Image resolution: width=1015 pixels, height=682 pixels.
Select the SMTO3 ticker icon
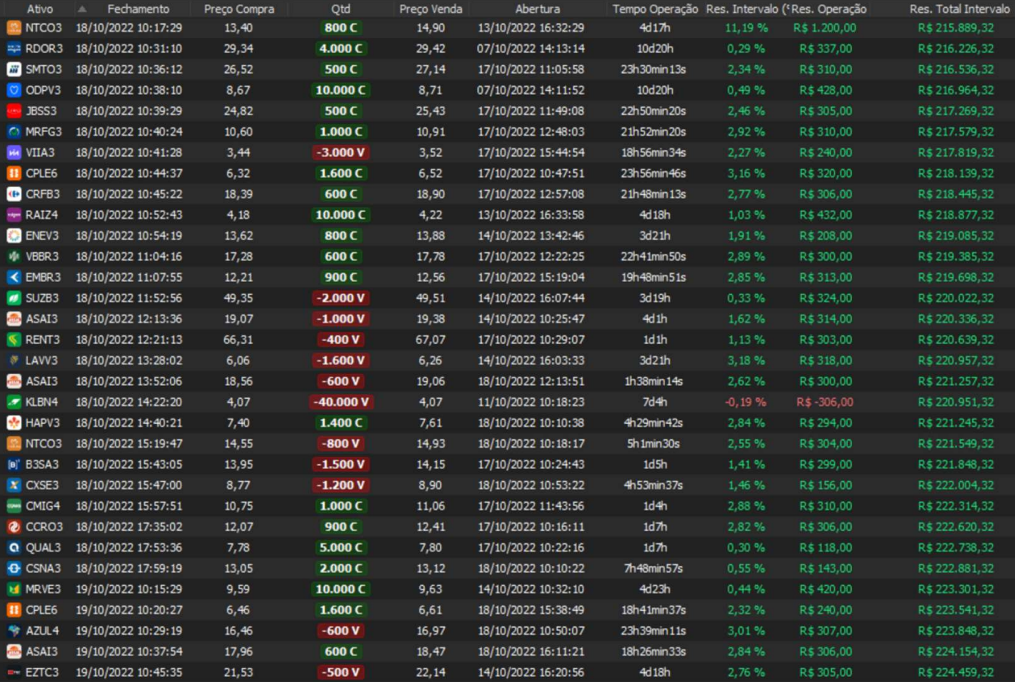(x=14, y=69)
